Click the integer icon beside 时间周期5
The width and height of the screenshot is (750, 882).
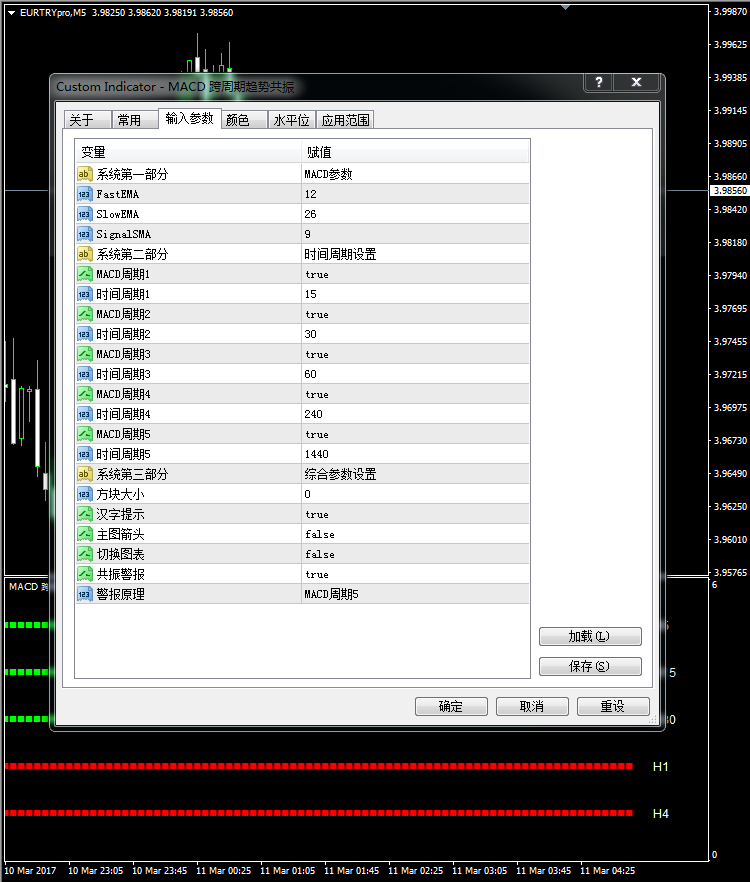coord(84,454)
